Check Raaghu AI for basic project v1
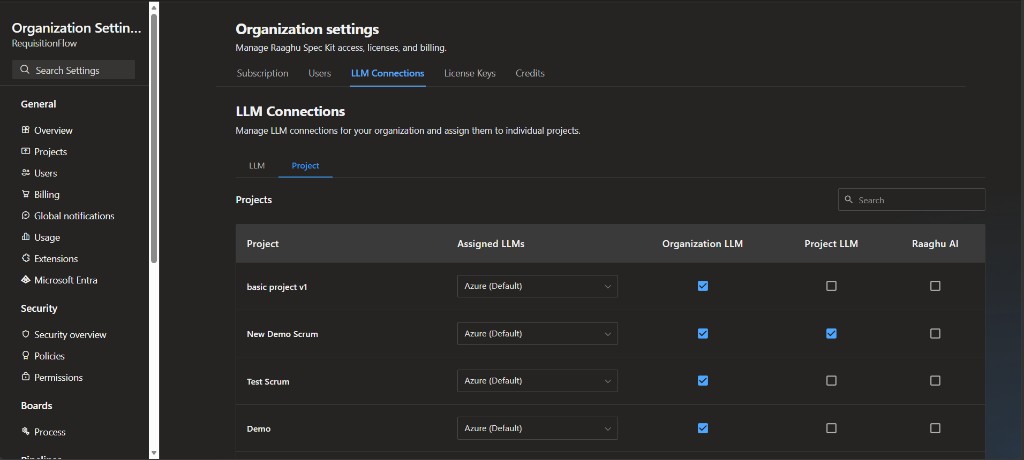The image size is (1024, 460). pyautogui.click(x=935, y=286)
